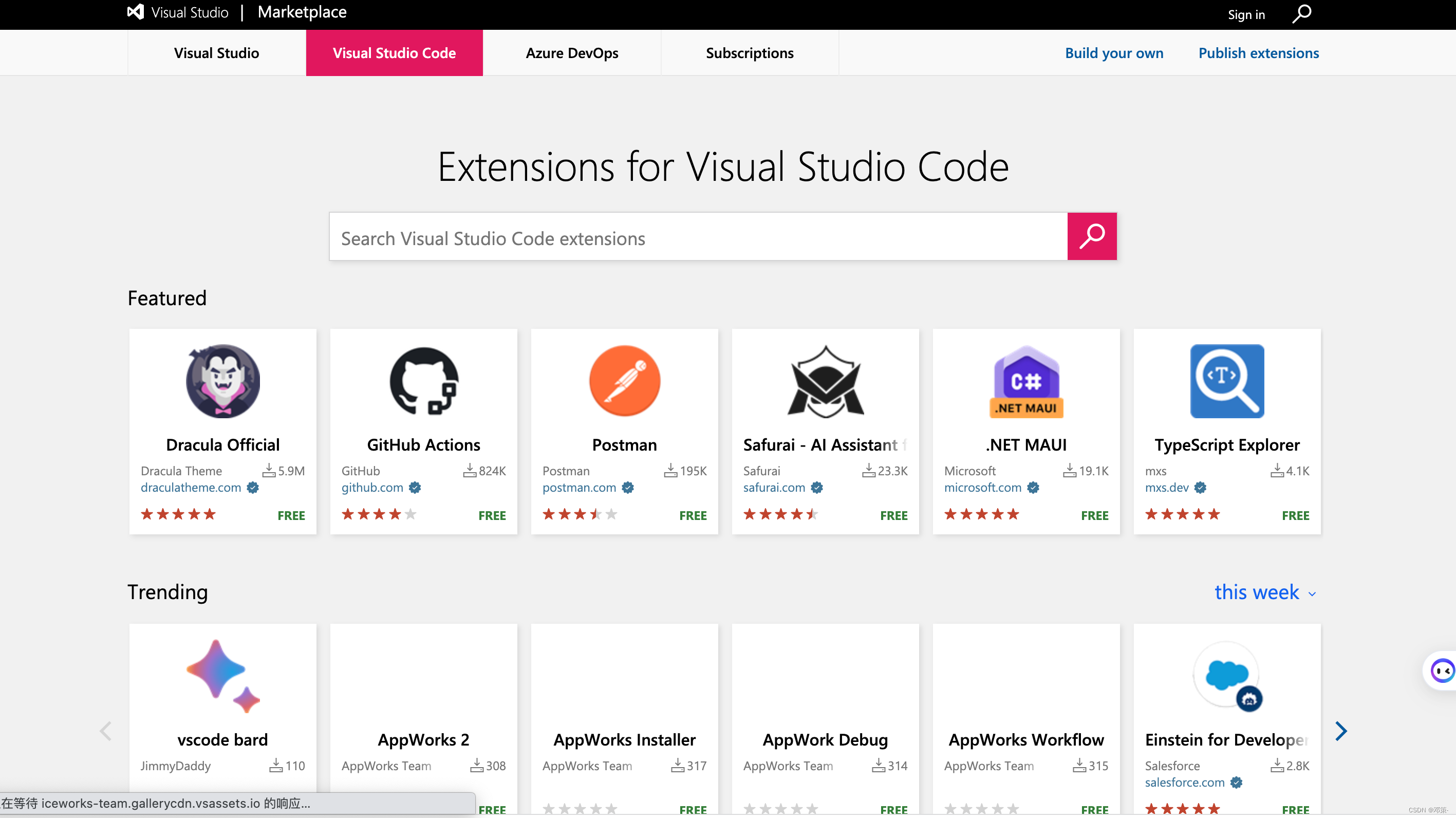Image resolution: width=1456 pixels, height=818 pixels.
Task: Go to previous Trending carousel page
Action: click(x=106, y=731)
